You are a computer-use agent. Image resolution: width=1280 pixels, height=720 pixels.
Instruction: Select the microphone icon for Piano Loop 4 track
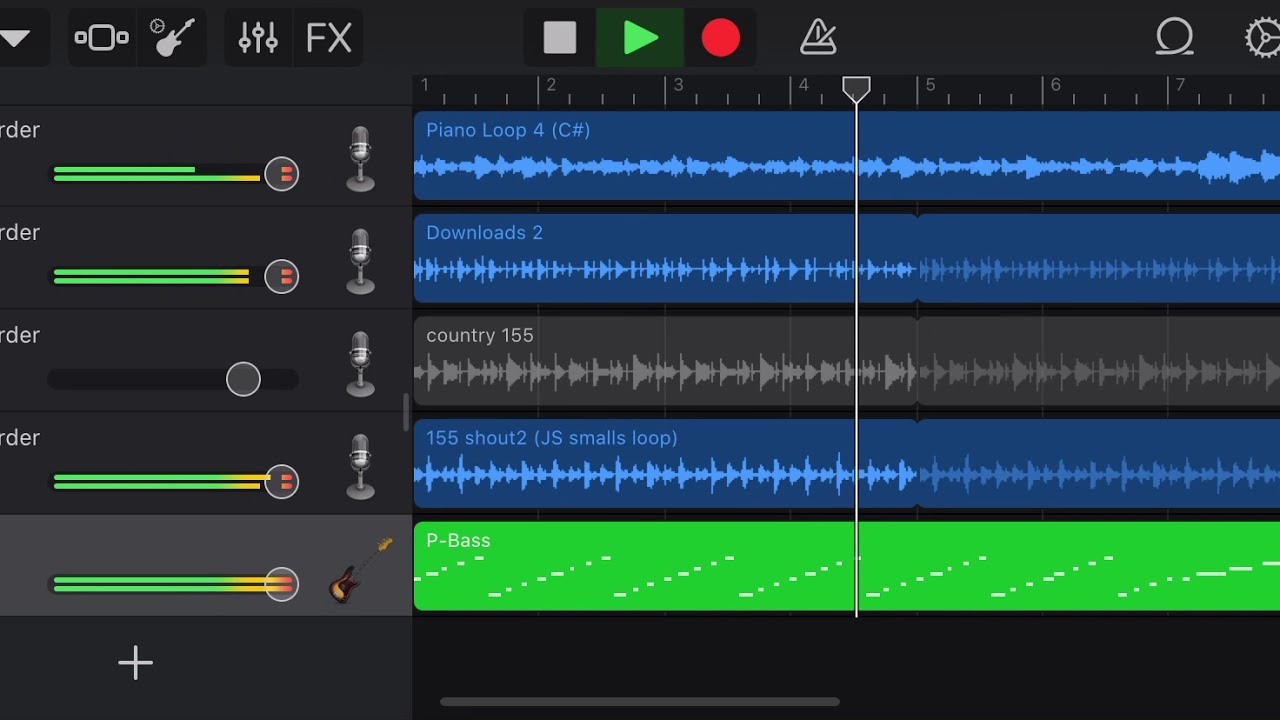click(x=361, y=158)
